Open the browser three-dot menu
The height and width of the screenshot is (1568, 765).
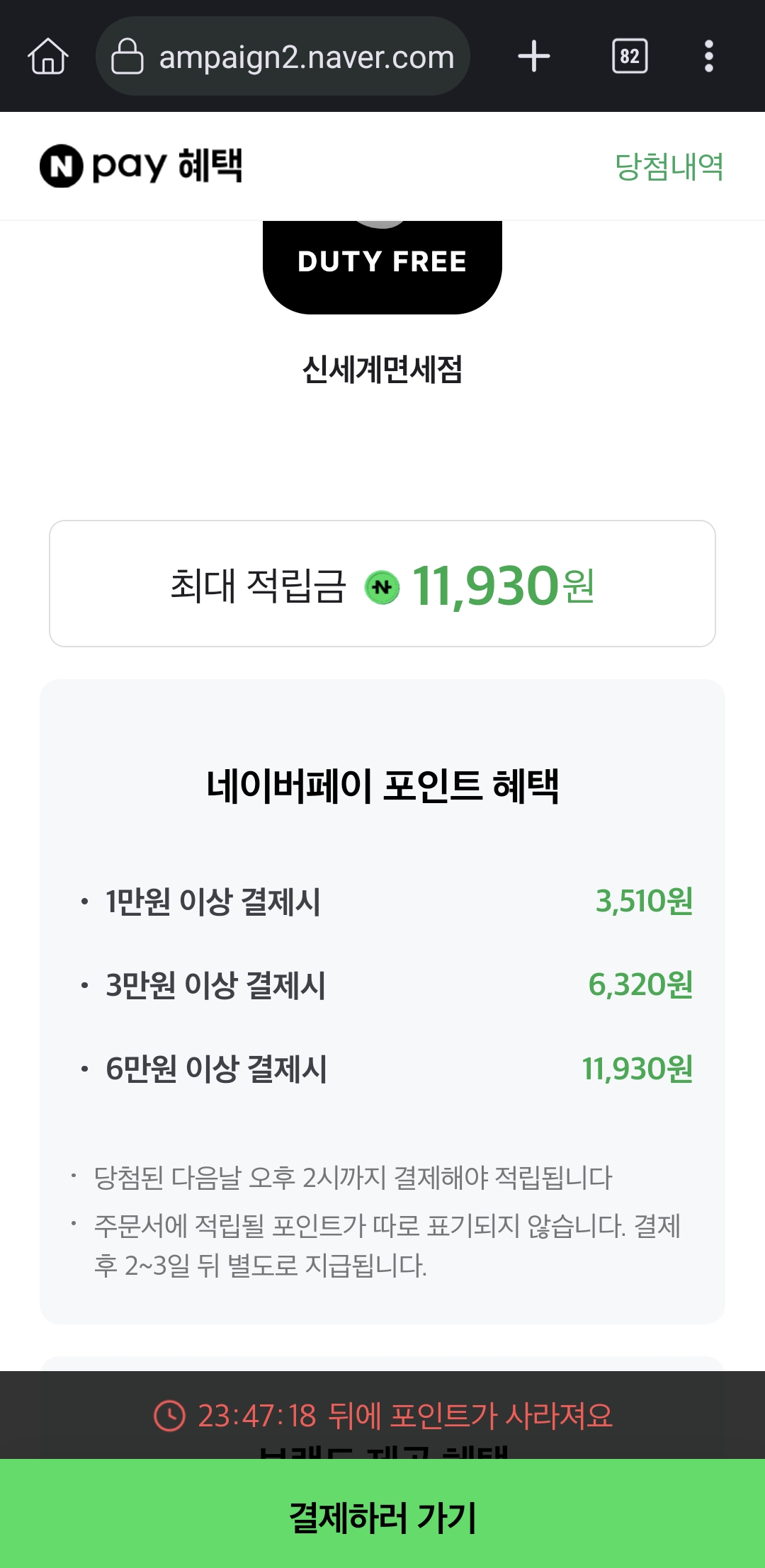(x=708, y=56)
